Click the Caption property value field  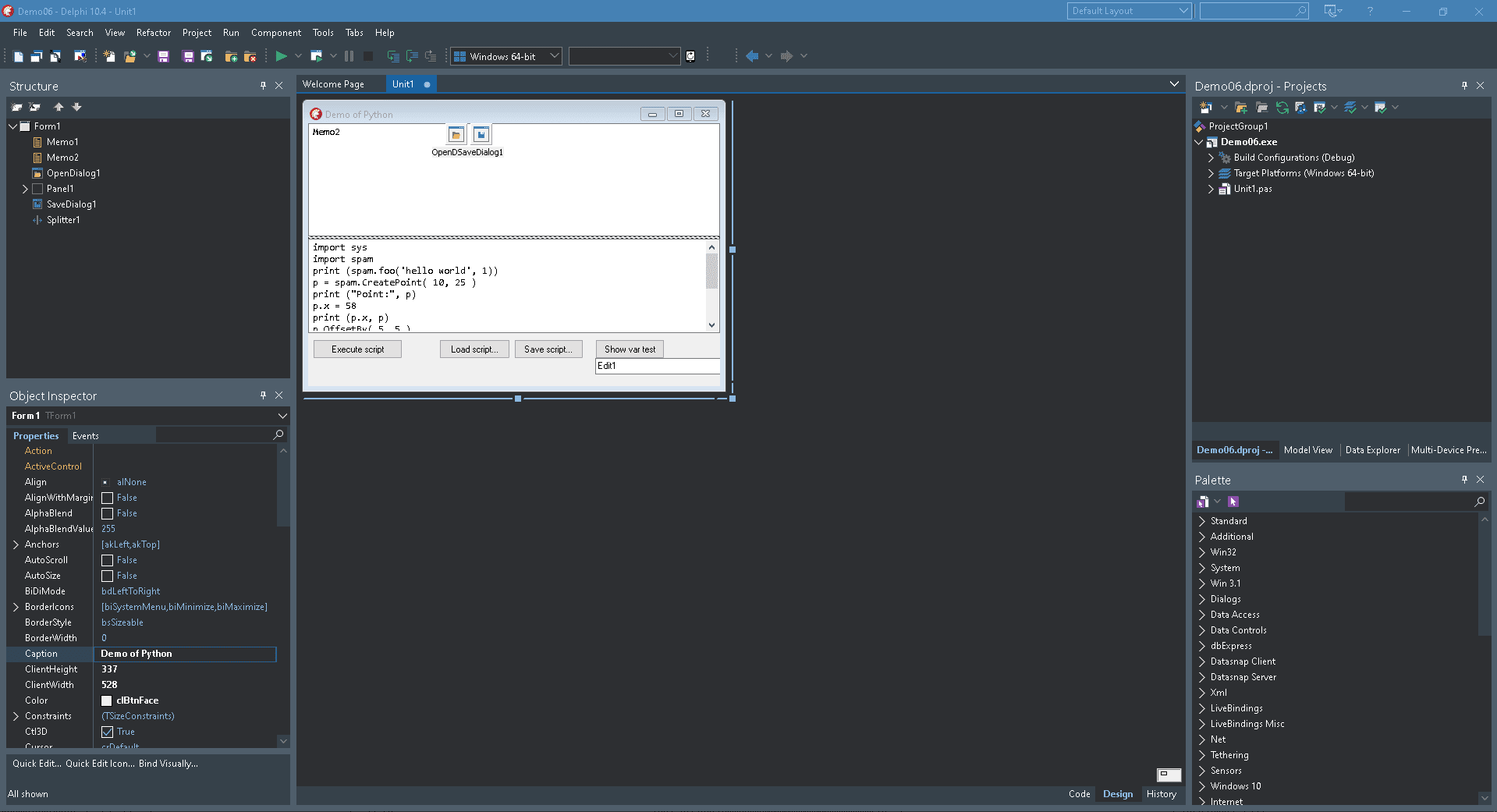click(186, 654)
